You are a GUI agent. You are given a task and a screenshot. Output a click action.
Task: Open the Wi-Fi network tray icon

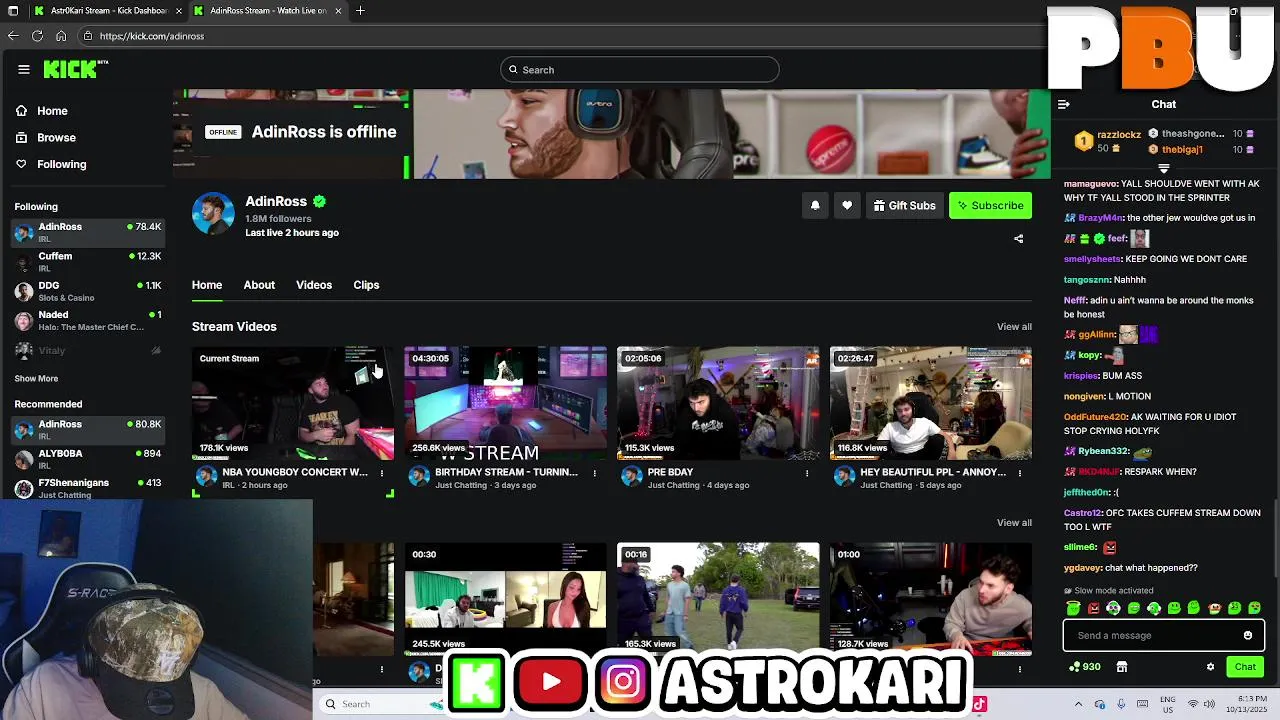pyautogui.click(x=1194, y=704)
